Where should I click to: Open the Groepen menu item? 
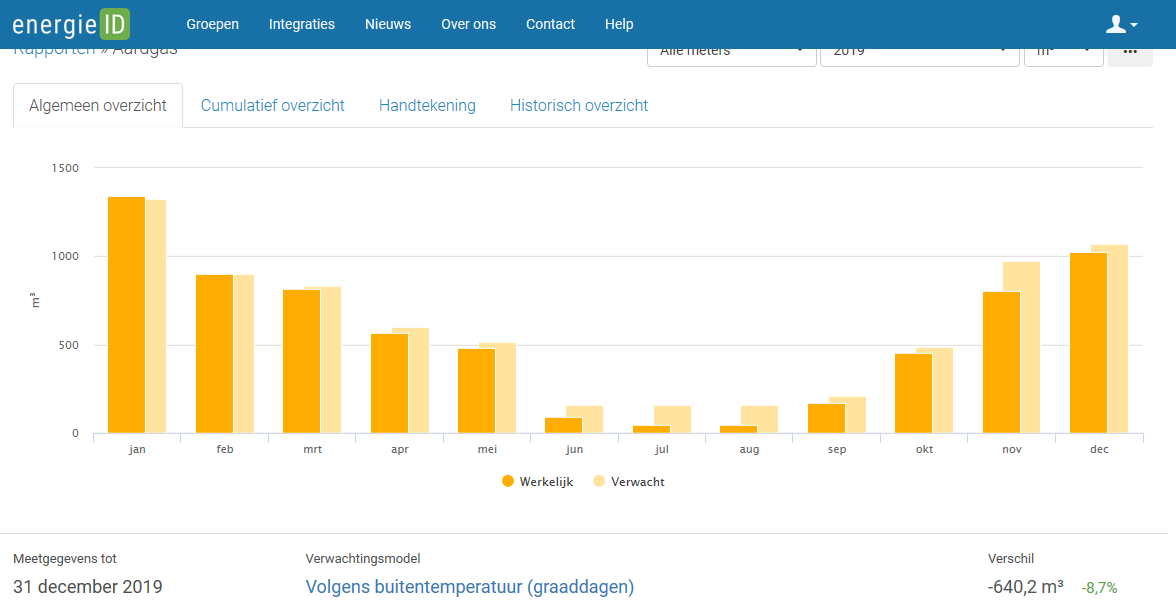(212, 24)
